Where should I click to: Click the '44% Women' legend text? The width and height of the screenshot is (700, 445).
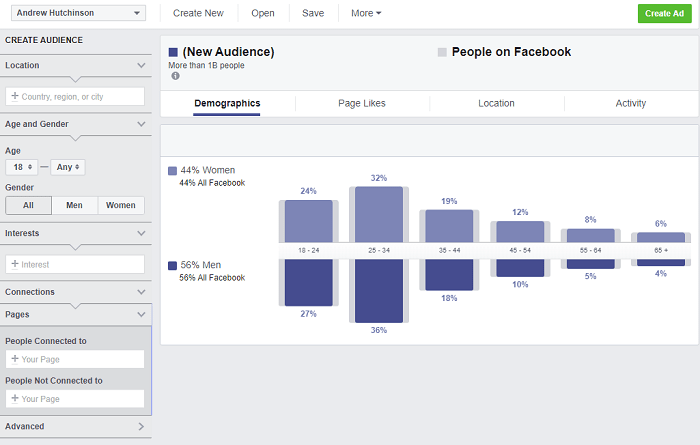point(208,171)
